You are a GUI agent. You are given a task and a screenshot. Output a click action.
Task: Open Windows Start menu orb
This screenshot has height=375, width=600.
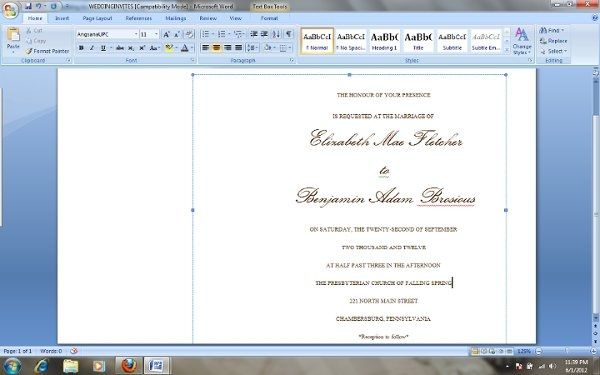[x=12, y=366]
